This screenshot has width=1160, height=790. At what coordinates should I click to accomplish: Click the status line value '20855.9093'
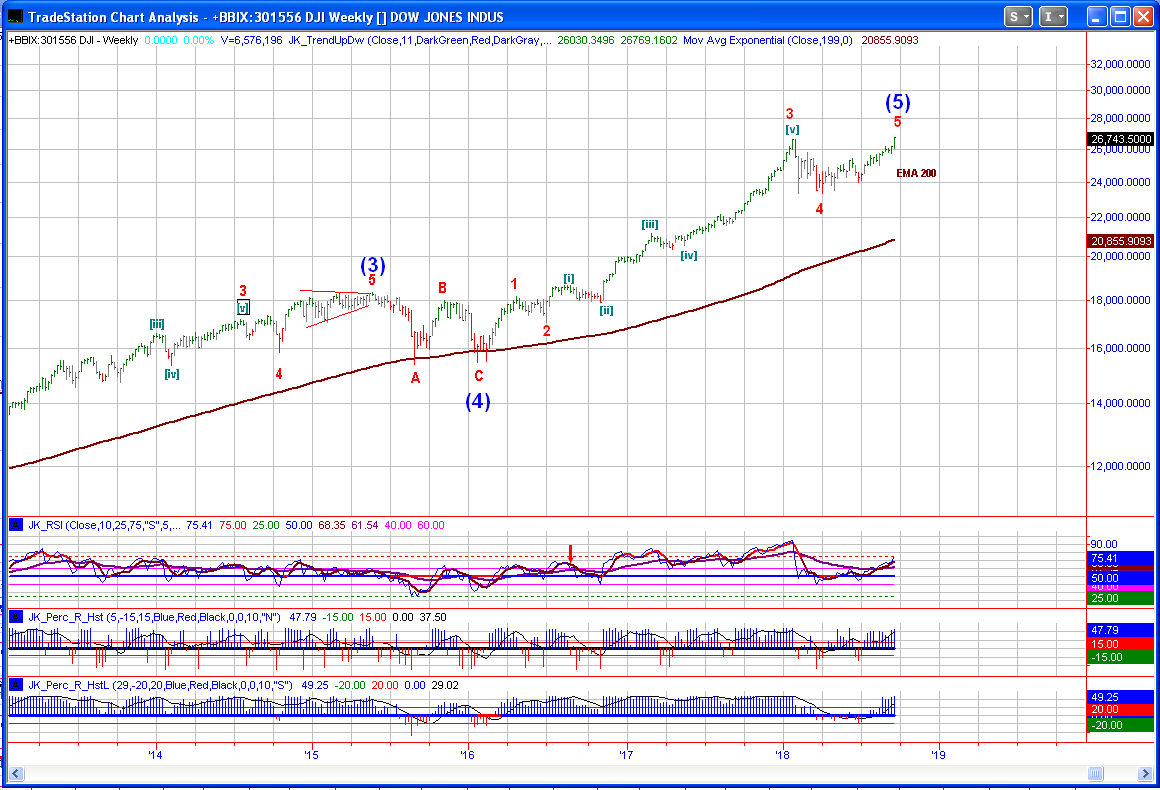point(890,41)
